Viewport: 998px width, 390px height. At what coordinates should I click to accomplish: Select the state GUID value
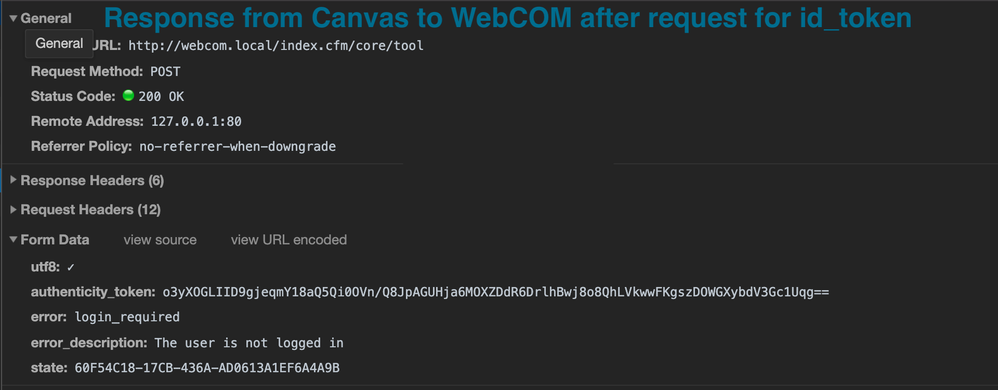(x=207, y=368)
